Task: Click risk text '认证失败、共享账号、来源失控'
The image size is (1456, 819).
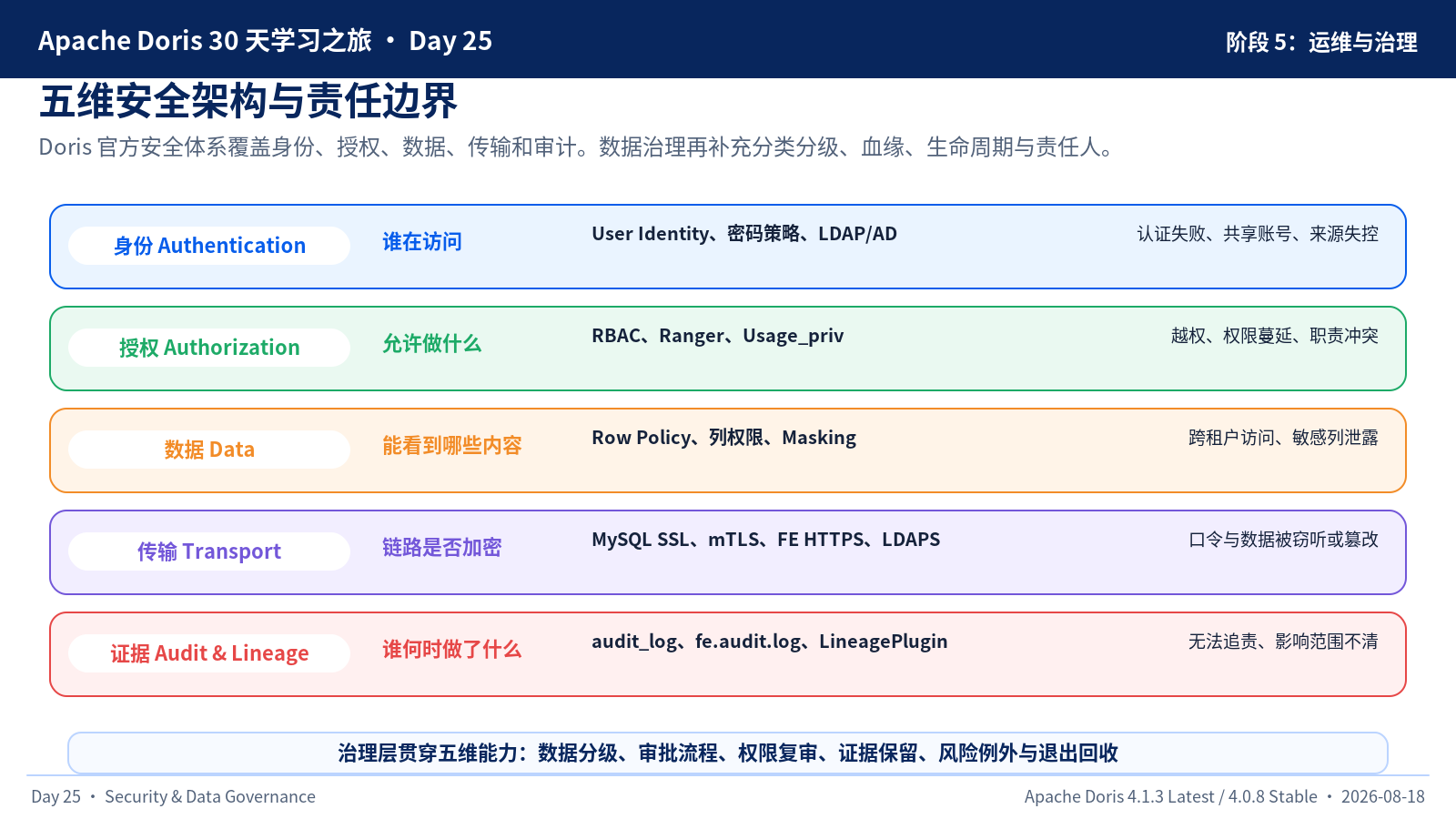Action: 1258,234
